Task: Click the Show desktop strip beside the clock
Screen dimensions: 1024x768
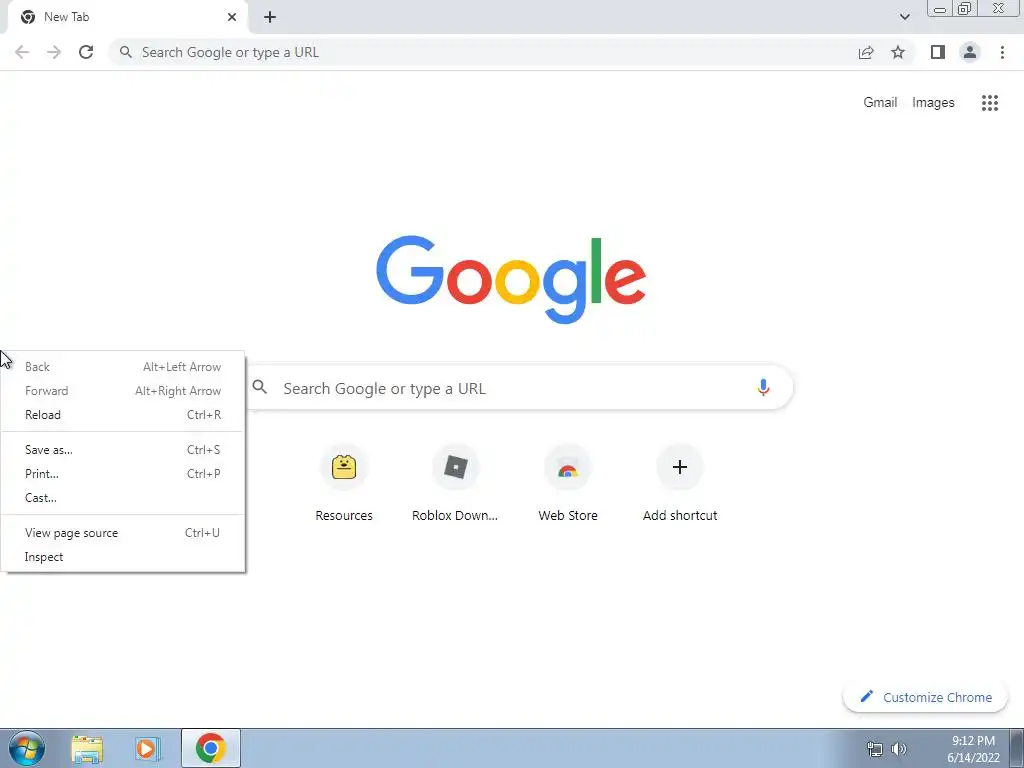Action: 1017,748
